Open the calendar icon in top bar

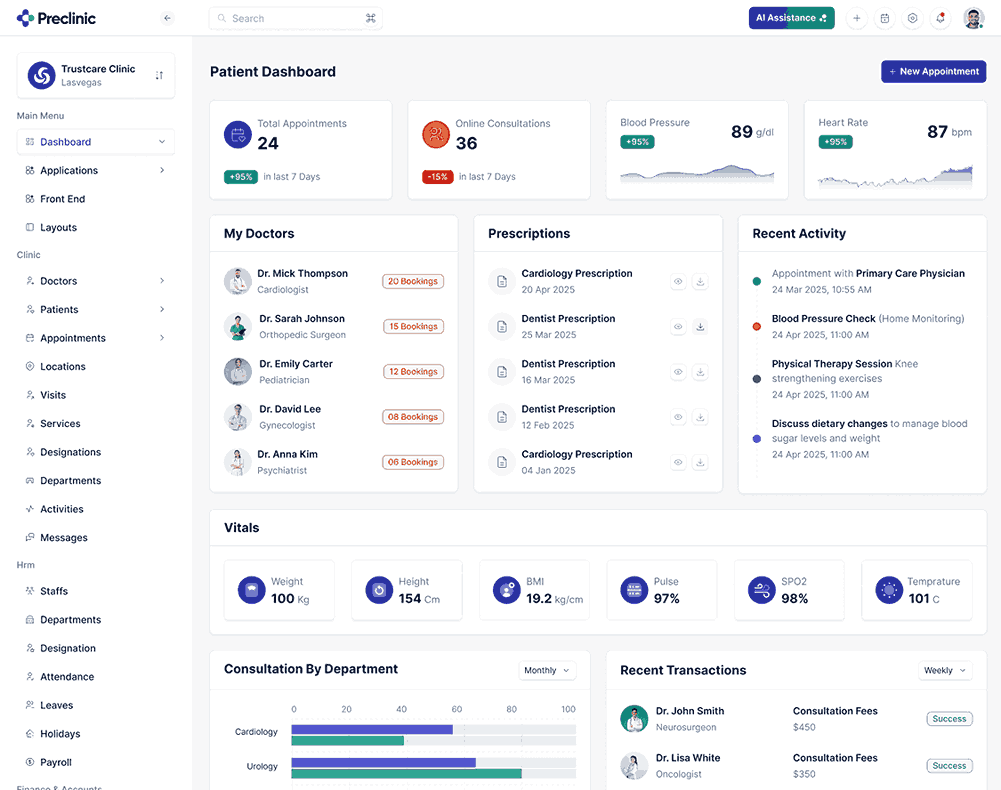pyautogui.click(x=885, y=19)
